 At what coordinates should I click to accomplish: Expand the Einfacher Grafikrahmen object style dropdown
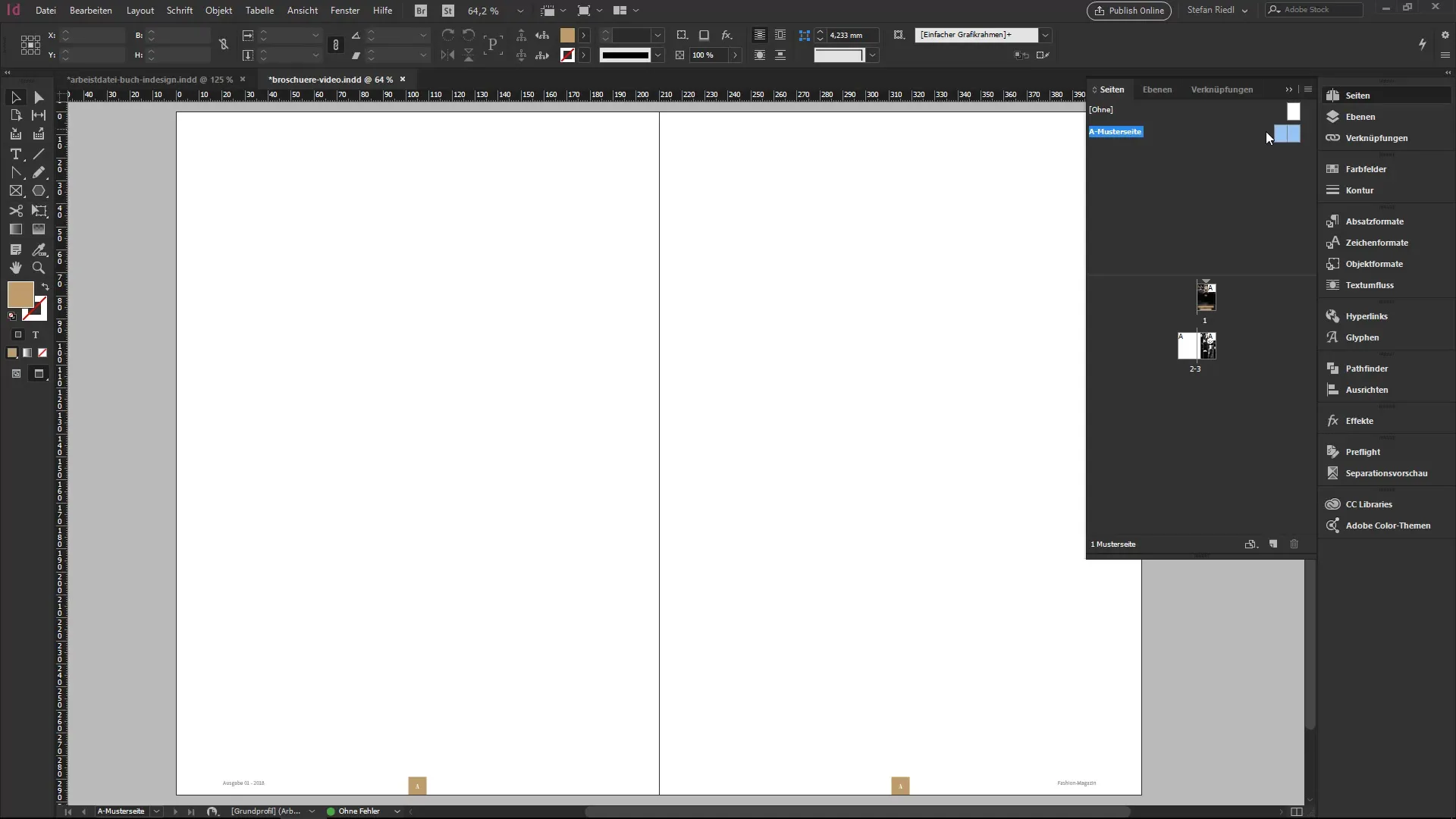click(1045, 35)
